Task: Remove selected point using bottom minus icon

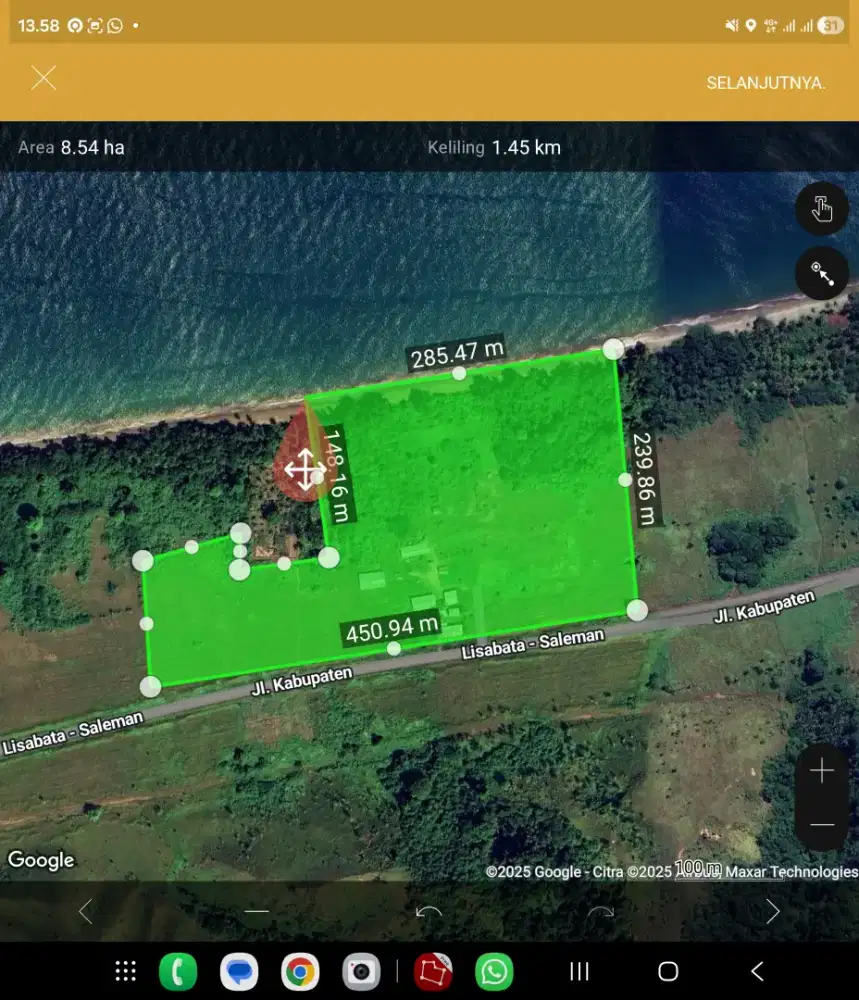Action: coord(257,911)
